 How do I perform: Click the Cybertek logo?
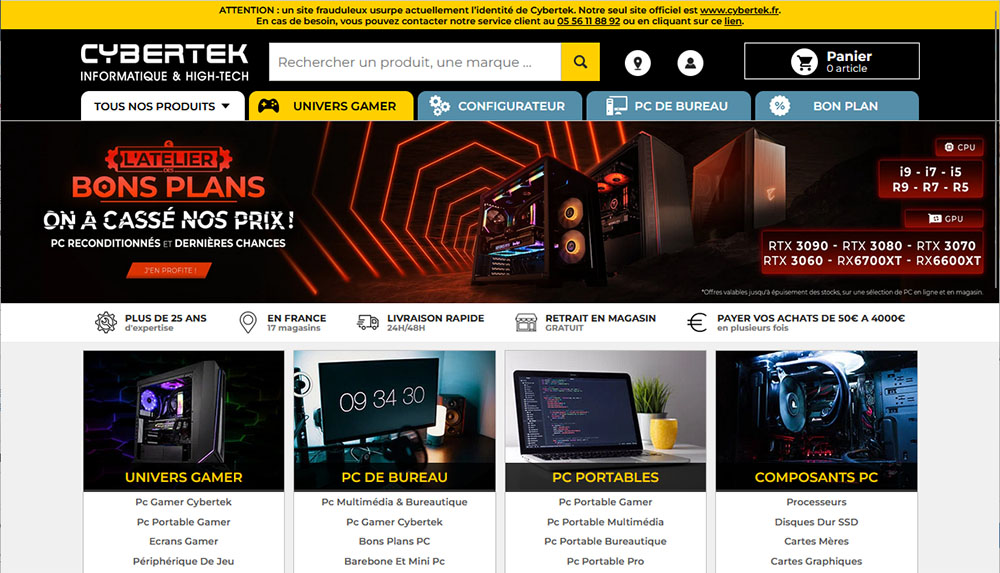click(x=164, y=63)
